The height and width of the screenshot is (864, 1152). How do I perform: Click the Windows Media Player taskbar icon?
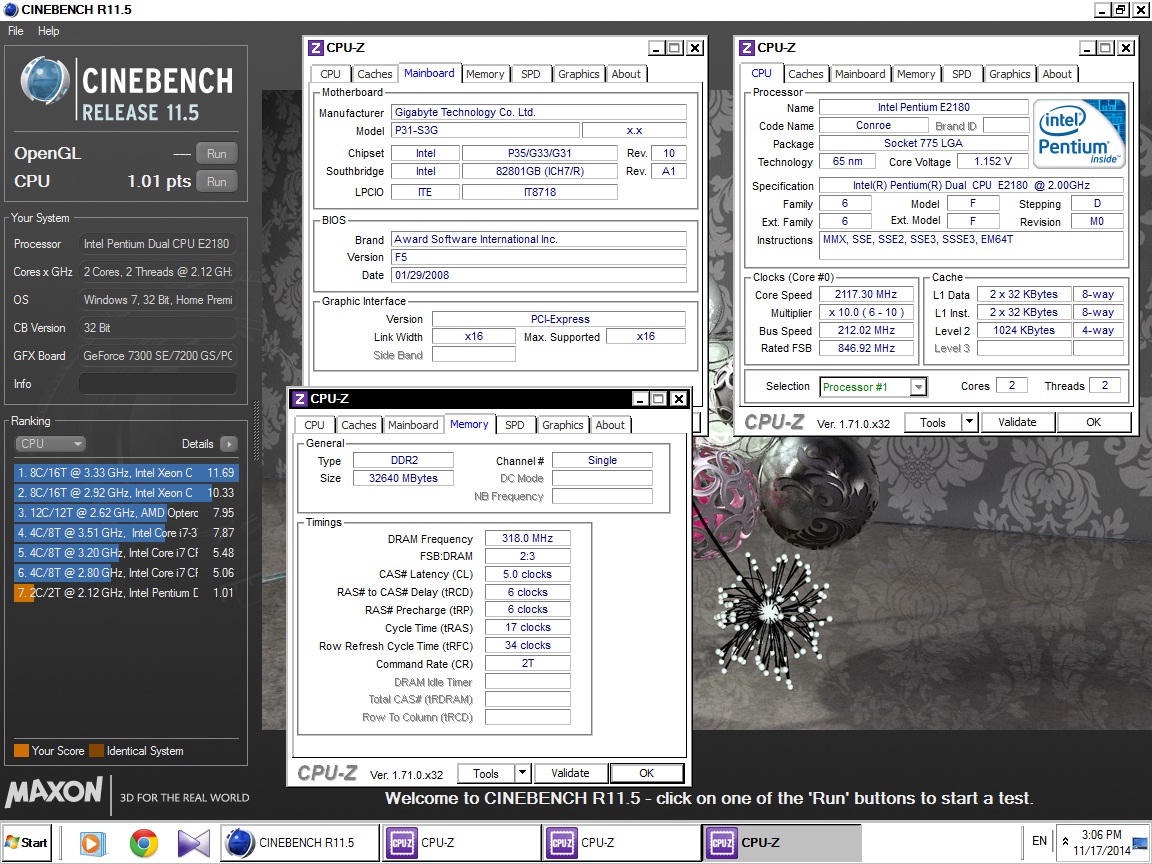(93, 843)
